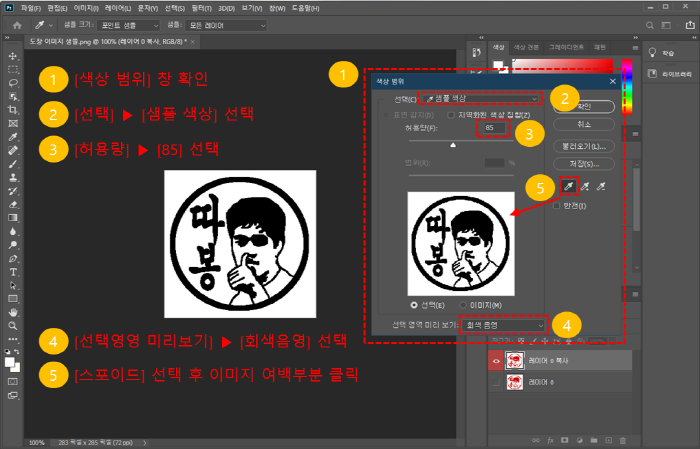
Task: Select the 이미지(M) radio button
Action: tap(463, 305)
